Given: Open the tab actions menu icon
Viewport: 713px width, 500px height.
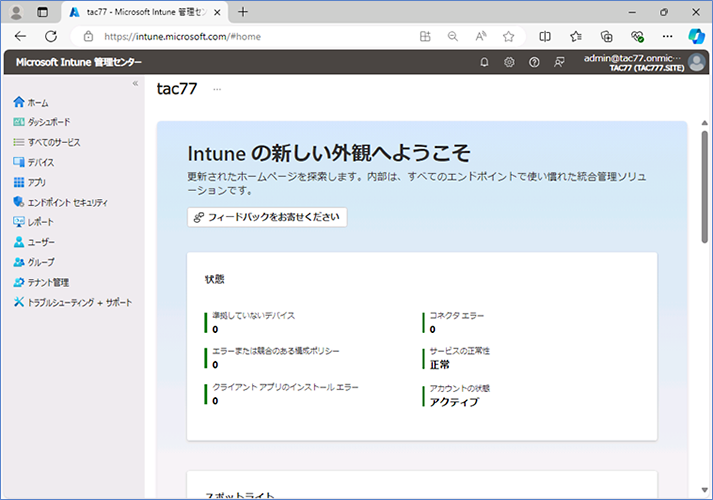Looking at the screenshot, I should click(x=42, y=12).
